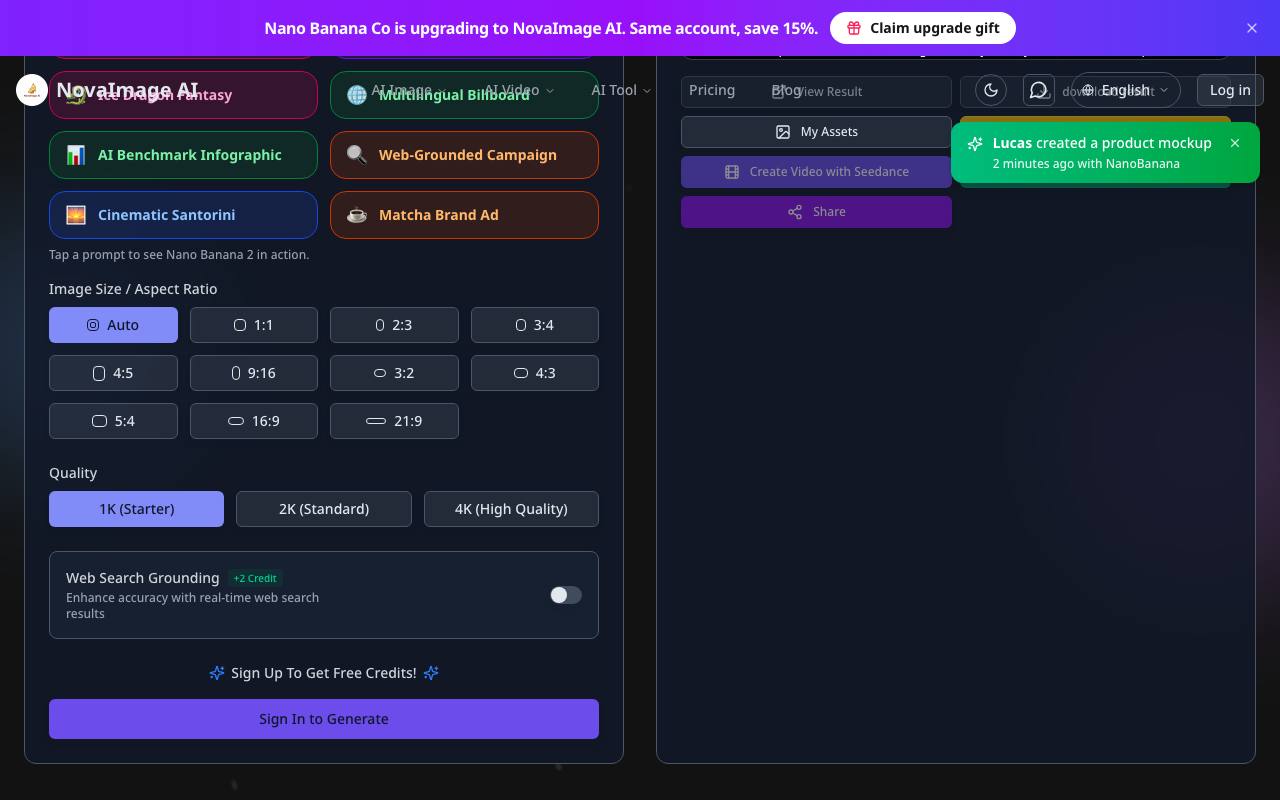The image size is (1280, 800).
Task: Click the 'Quality' section label
Action: point(73,473)
